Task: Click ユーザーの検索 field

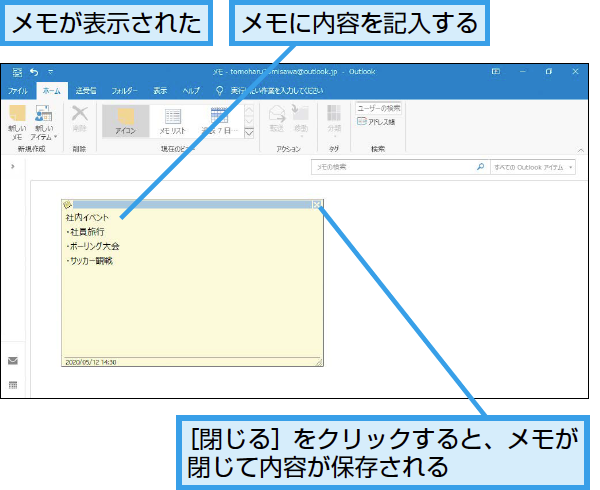Action: [x=378, y=108]
